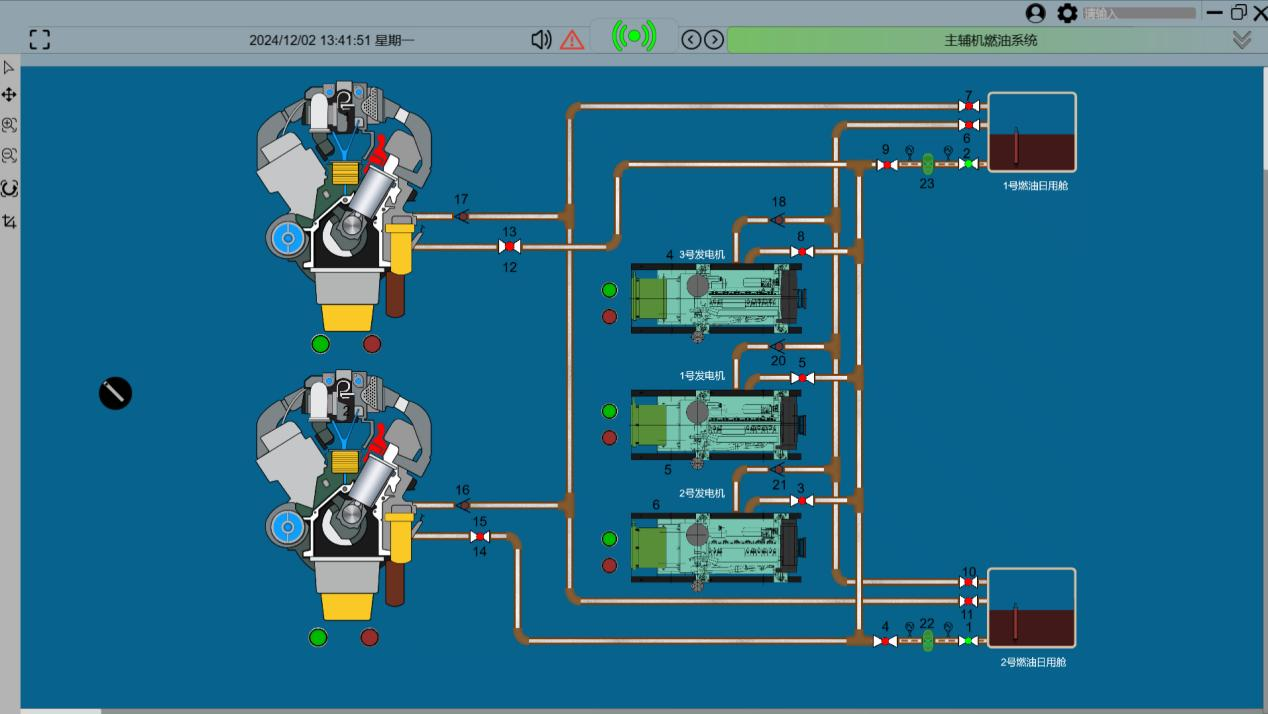Image resolution: width=1268 pixels, height=714 pixels.
Task: Click the previous-page circle arrow
Action: click(689, 39)
